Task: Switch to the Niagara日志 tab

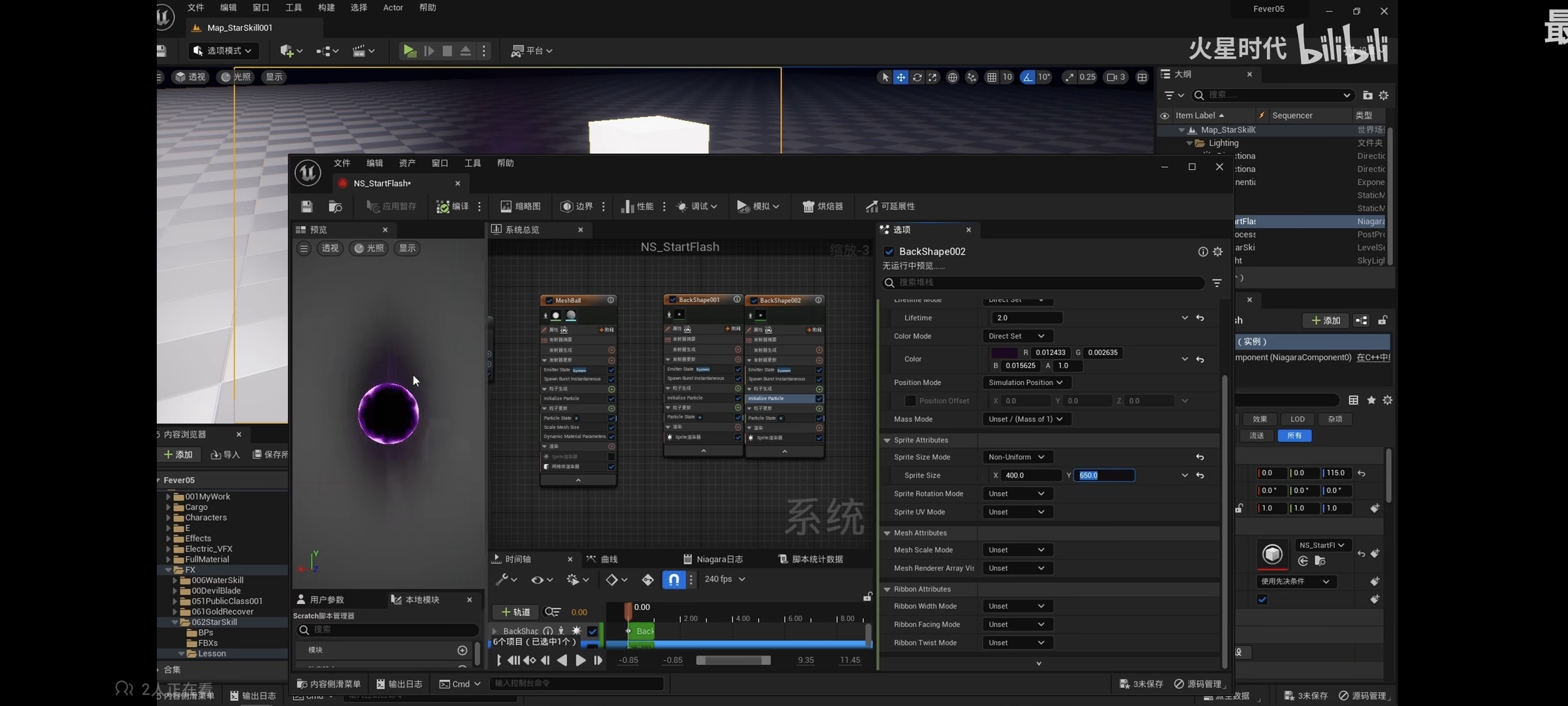Action: click(x=713, y=559)
